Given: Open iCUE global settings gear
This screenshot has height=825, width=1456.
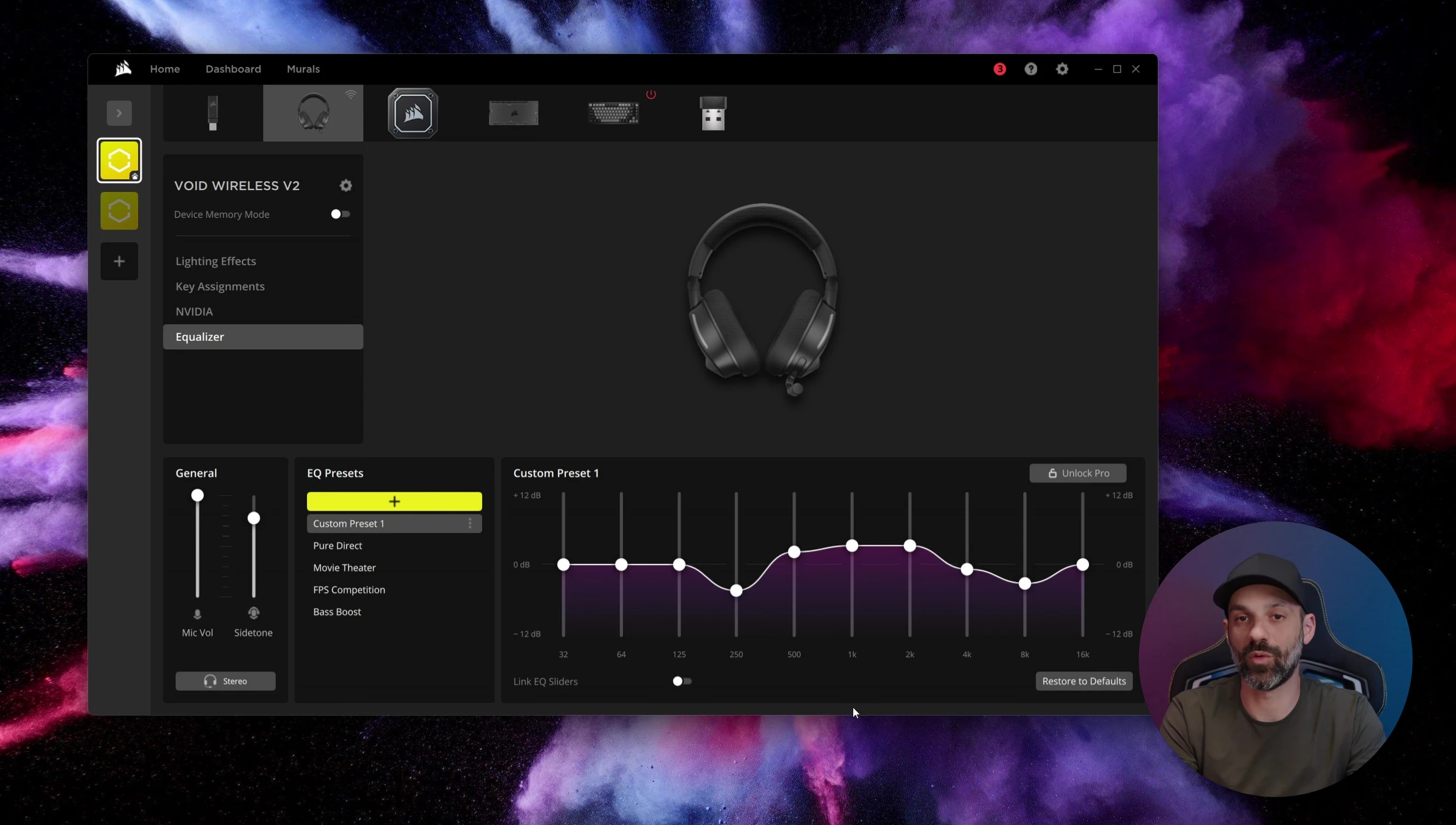Looking at the screenshot, I should pyautogui.click(x=1062, y=69).
